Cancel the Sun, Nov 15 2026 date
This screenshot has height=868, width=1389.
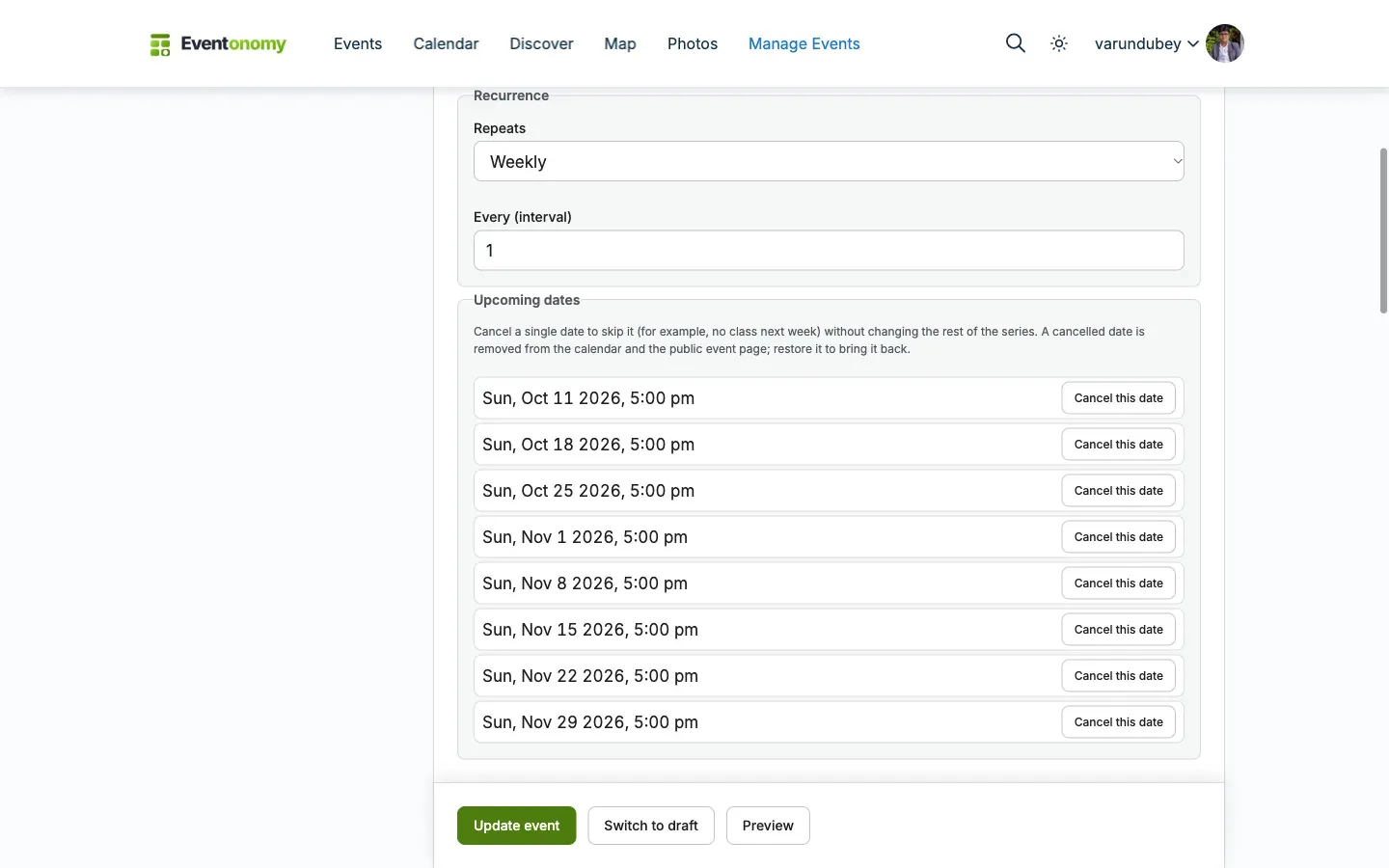pos(1118,630)
